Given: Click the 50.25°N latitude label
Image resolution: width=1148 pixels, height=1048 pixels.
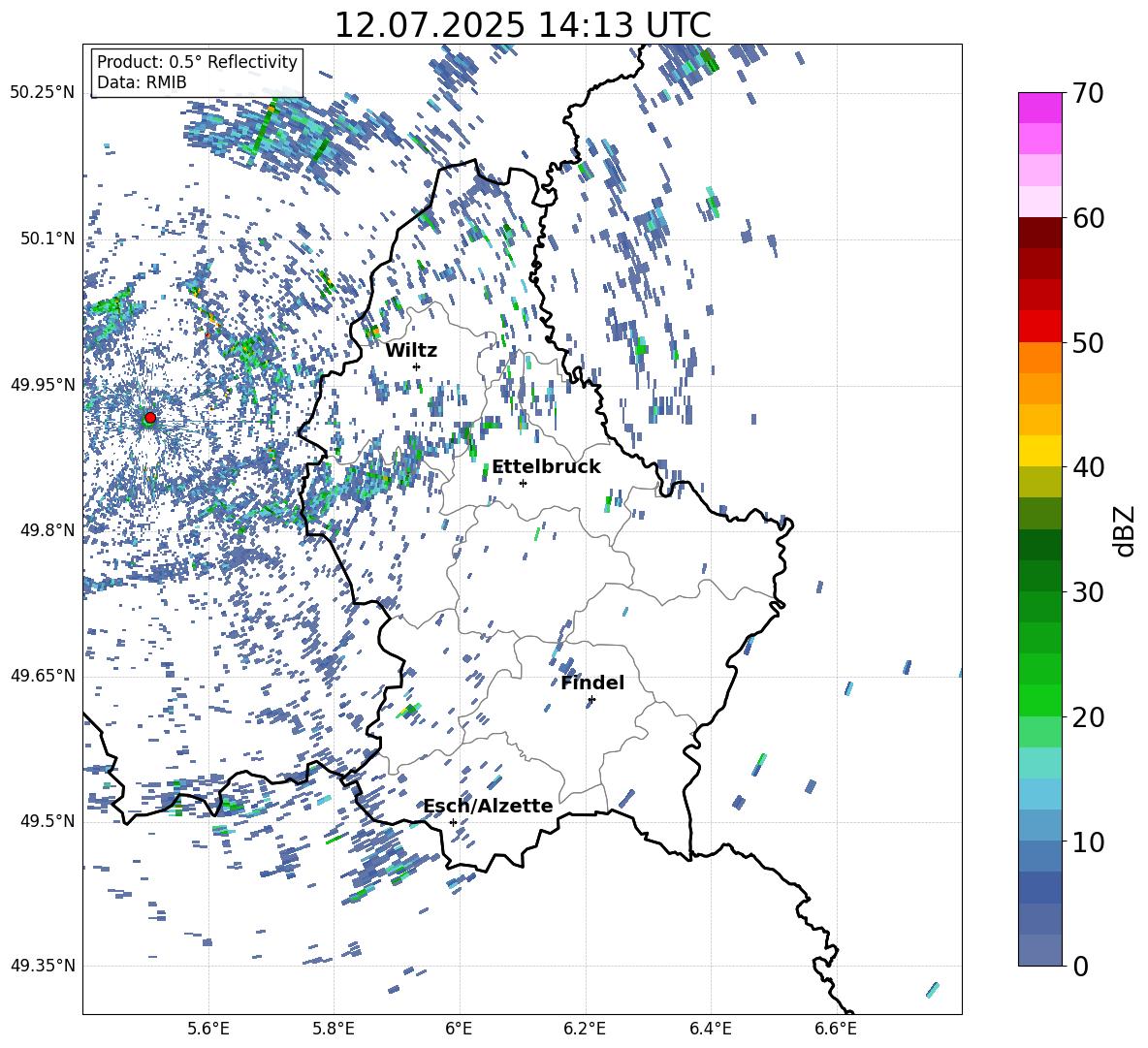Looking at the screenshot, I should tap(43, 93).
